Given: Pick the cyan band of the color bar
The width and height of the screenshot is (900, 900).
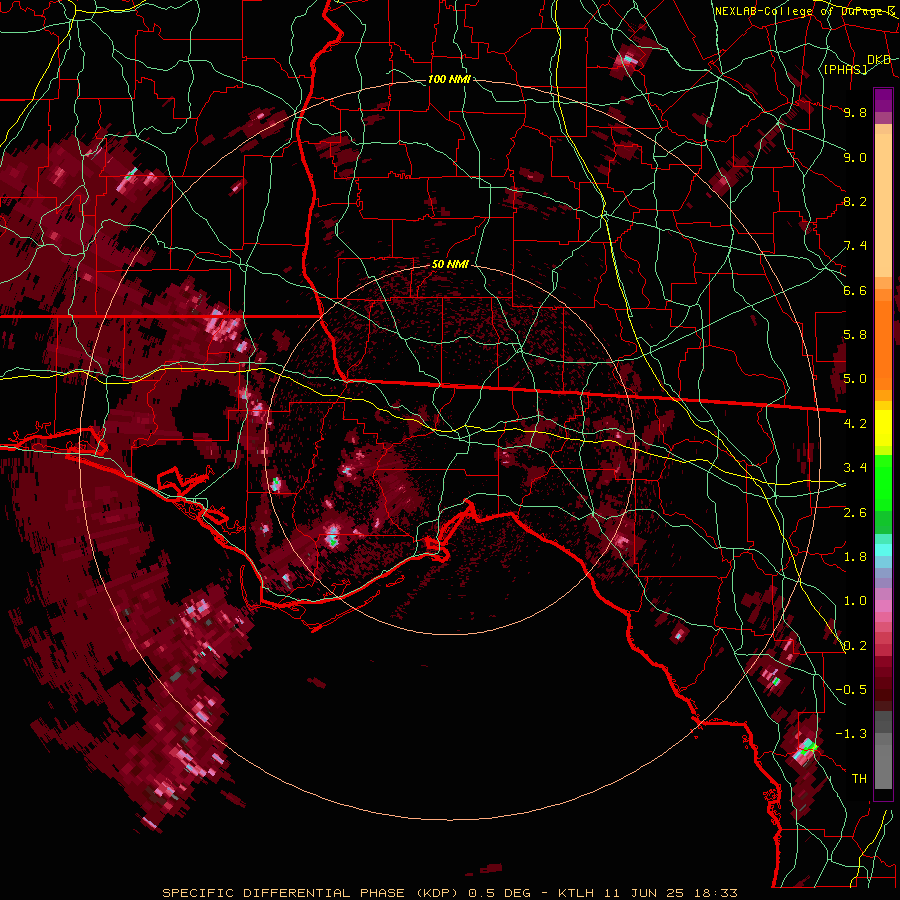Looking at the screenshot, I should click(x=883, y=550).
